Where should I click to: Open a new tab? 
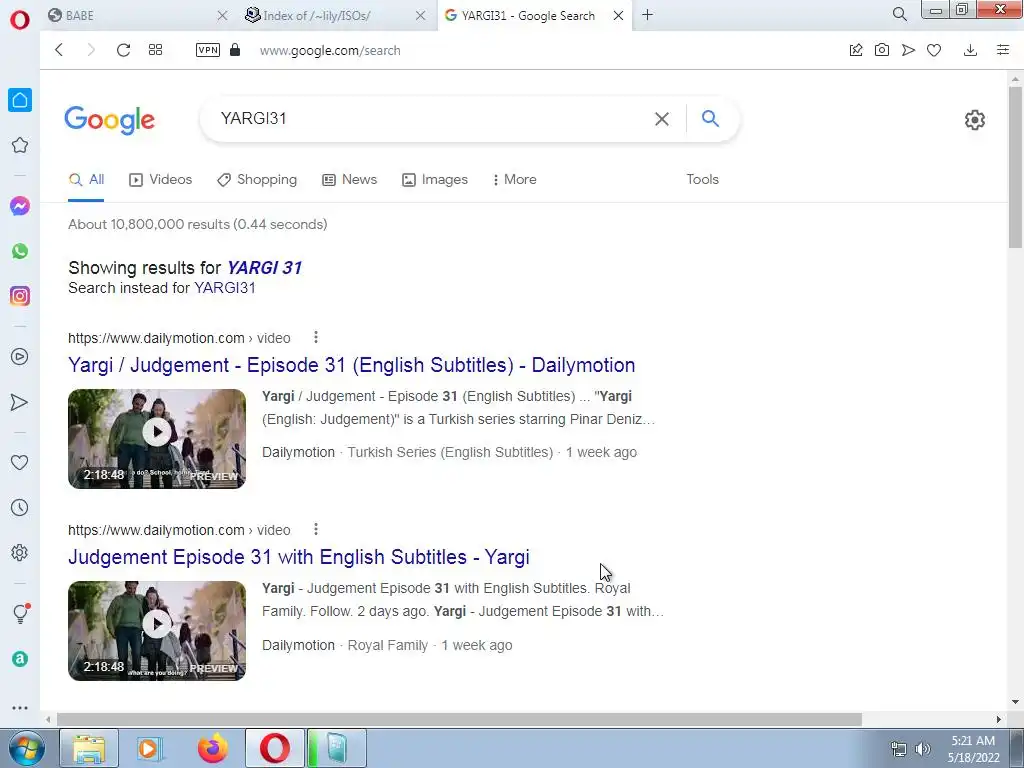[x=647, y=14]
